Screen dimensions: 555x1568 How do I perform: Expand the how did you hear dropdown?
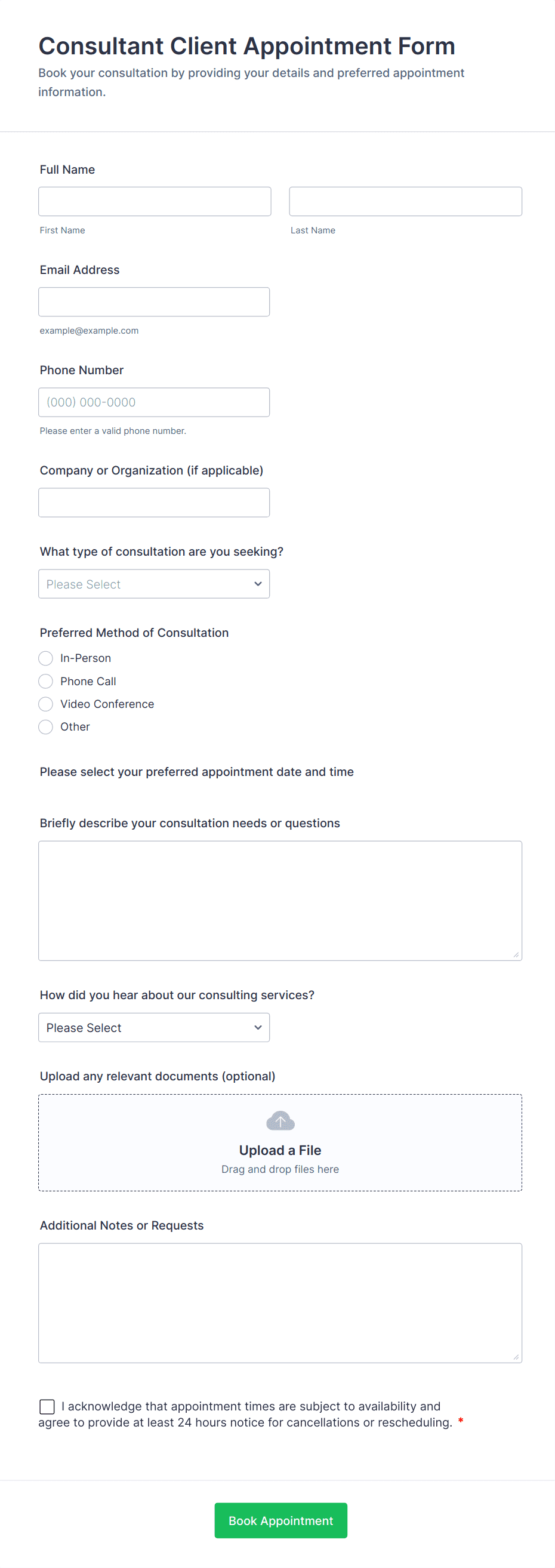(153, 1027)
